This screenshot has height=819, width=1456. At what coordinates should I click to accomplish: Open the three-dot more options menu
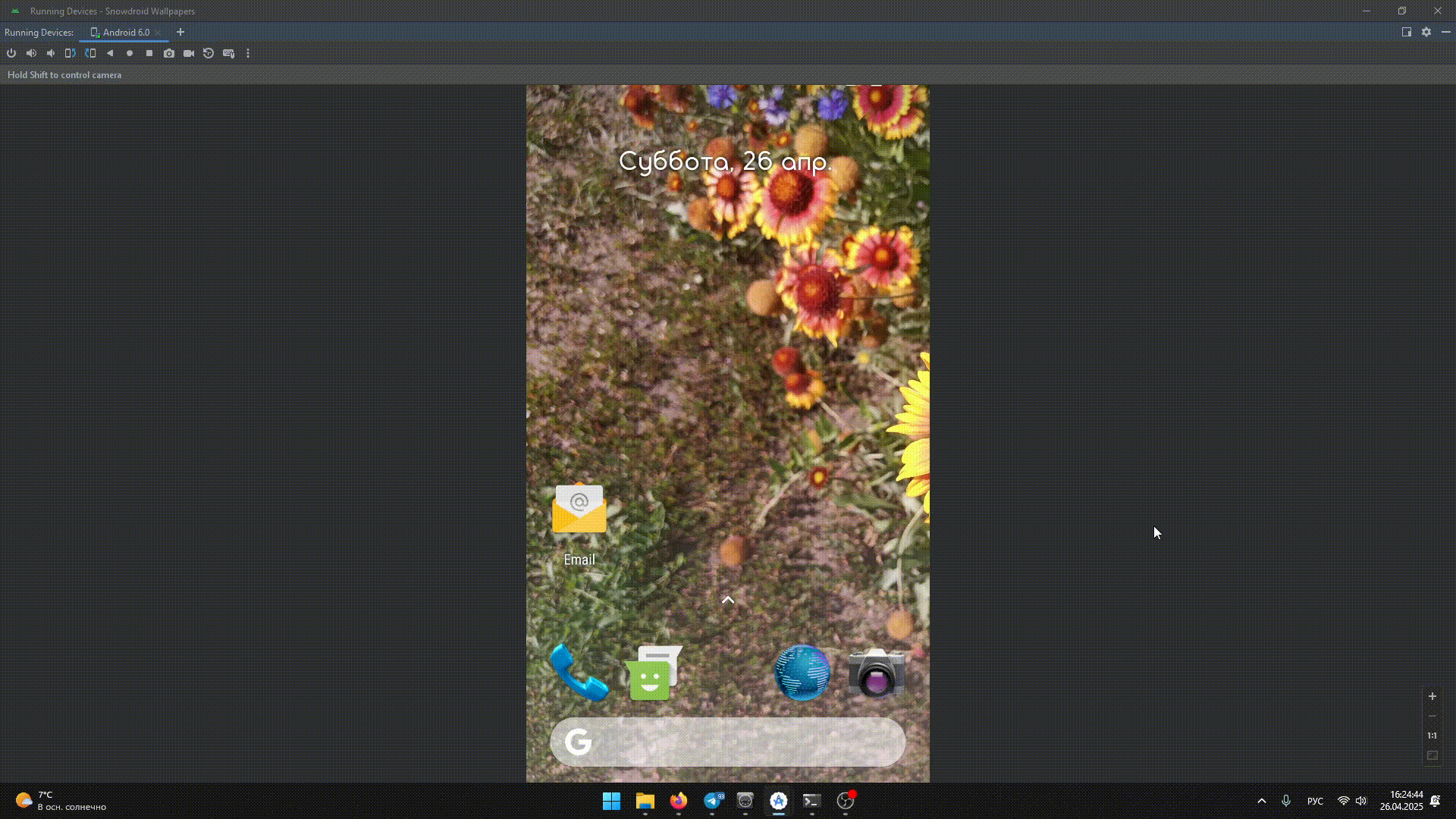coord(248,53)
